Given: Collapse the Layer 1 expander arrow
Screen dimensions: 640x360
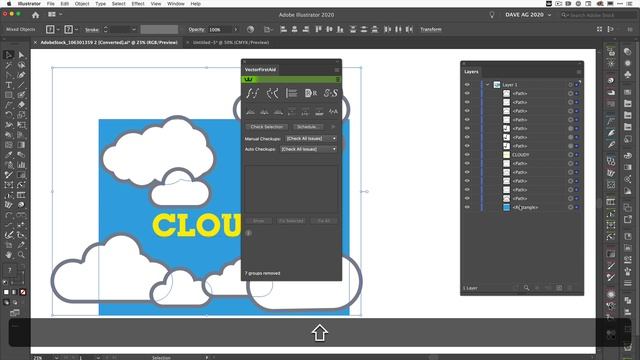Looking at the screenshot, I should [x=487, y=85].
